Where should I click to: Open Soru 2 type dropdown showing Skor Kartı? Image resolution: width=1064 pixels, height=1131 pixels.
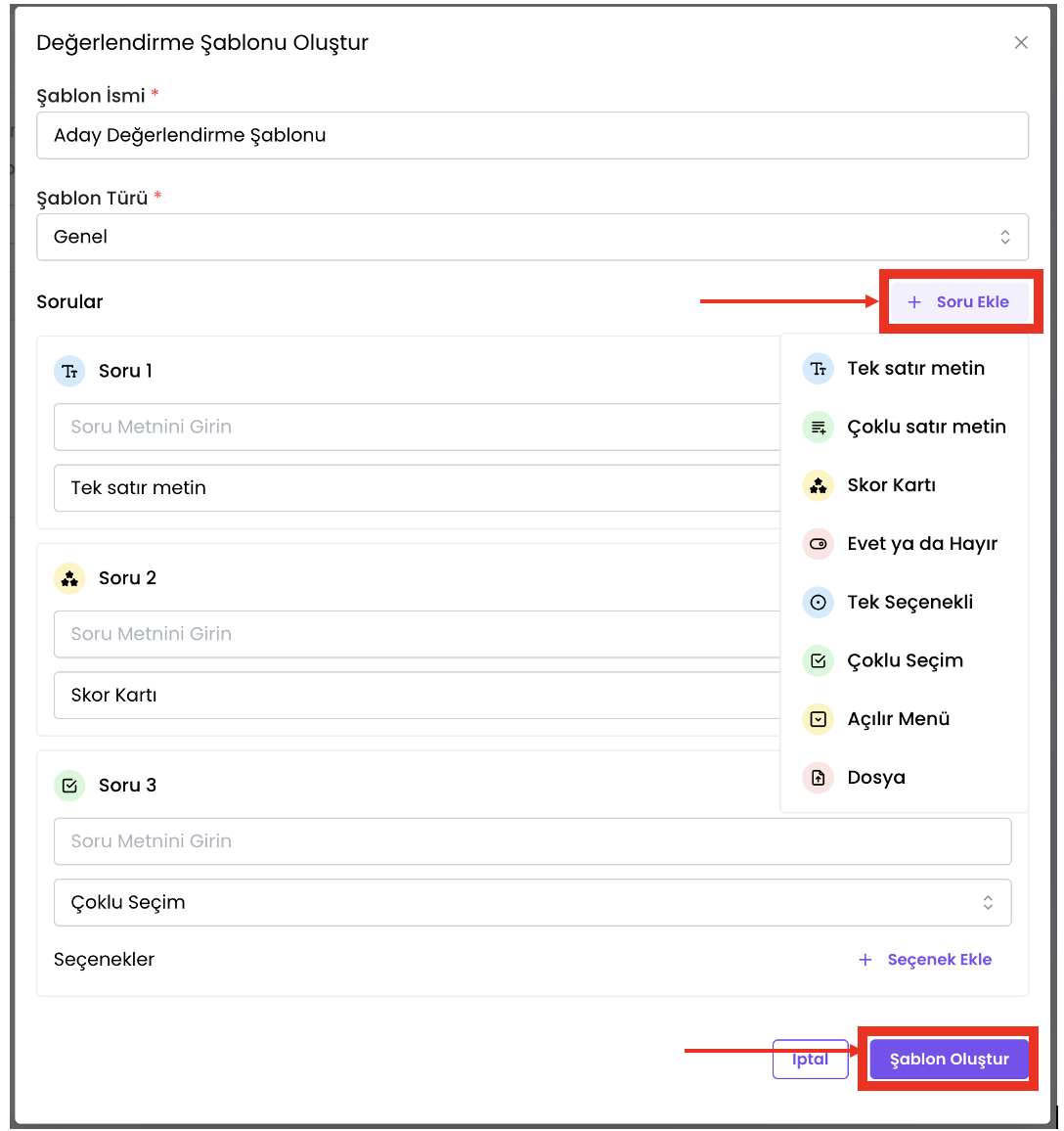(416, 696)
